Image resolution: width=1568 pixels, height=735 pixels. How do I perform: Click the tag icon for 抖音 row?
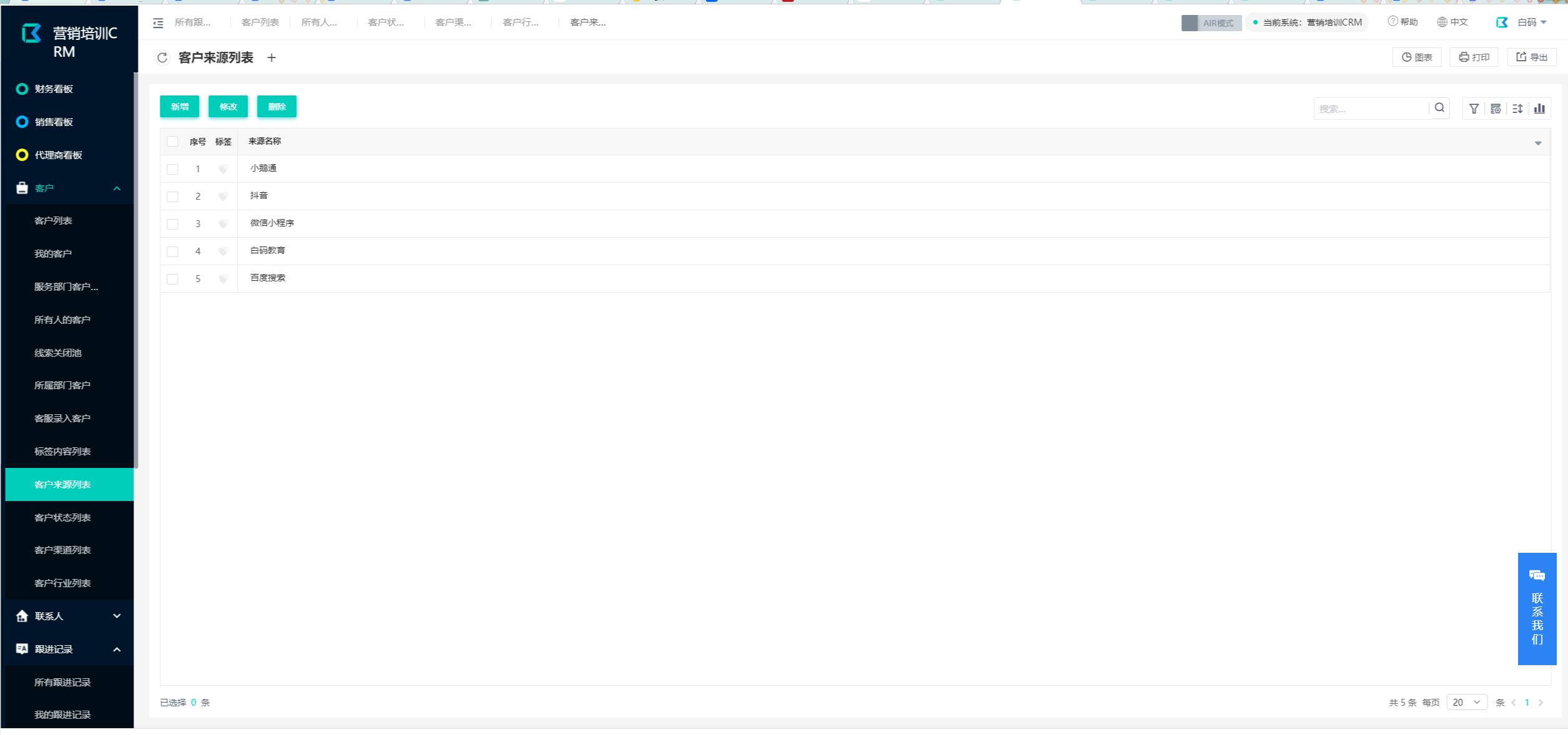click(223, 197)
